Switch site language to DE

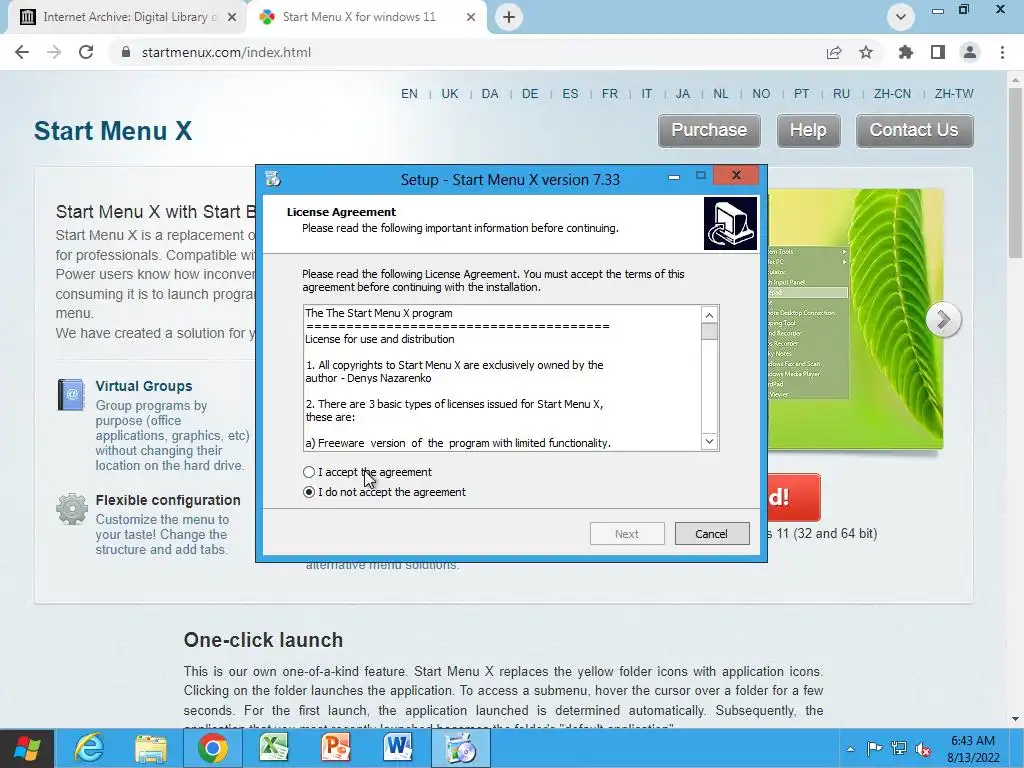coord(530,94)
